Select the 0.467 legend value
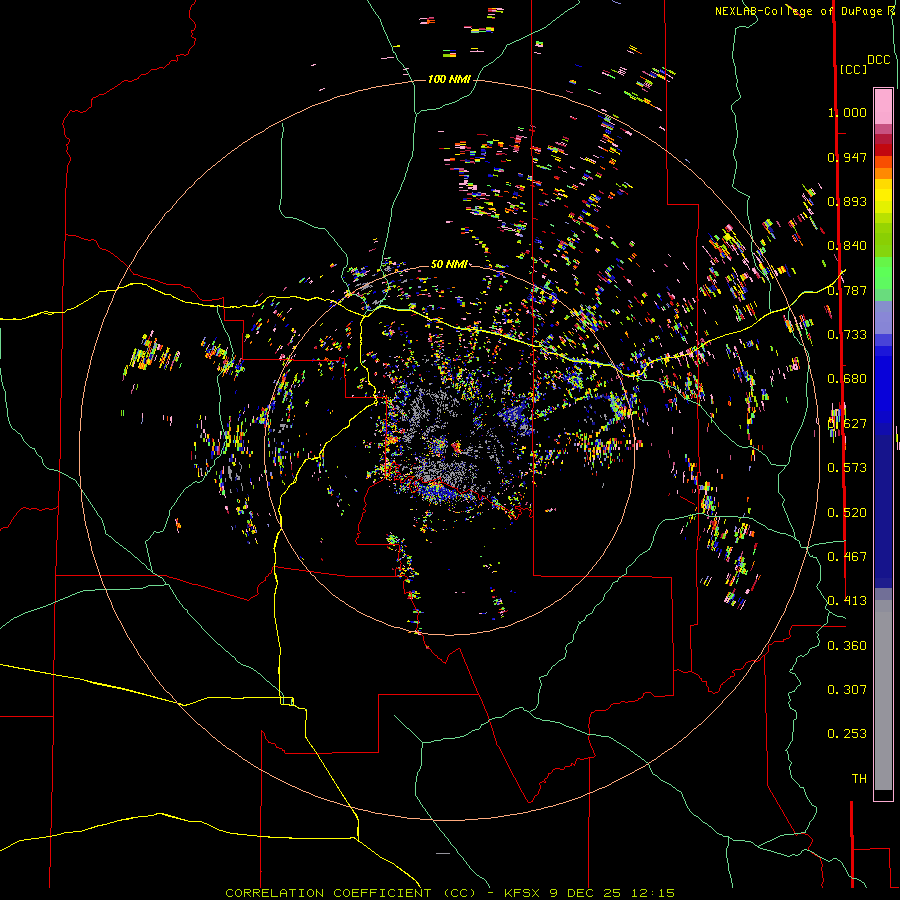The width and height of the screenshot is (900, 900). [847, 557]
